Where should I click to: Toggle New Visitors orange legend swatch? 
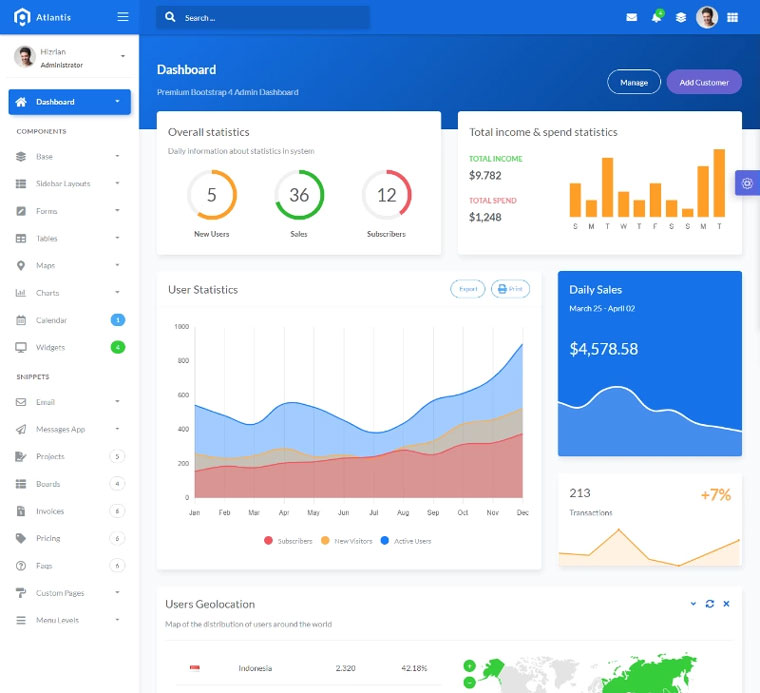coord(325,541)
